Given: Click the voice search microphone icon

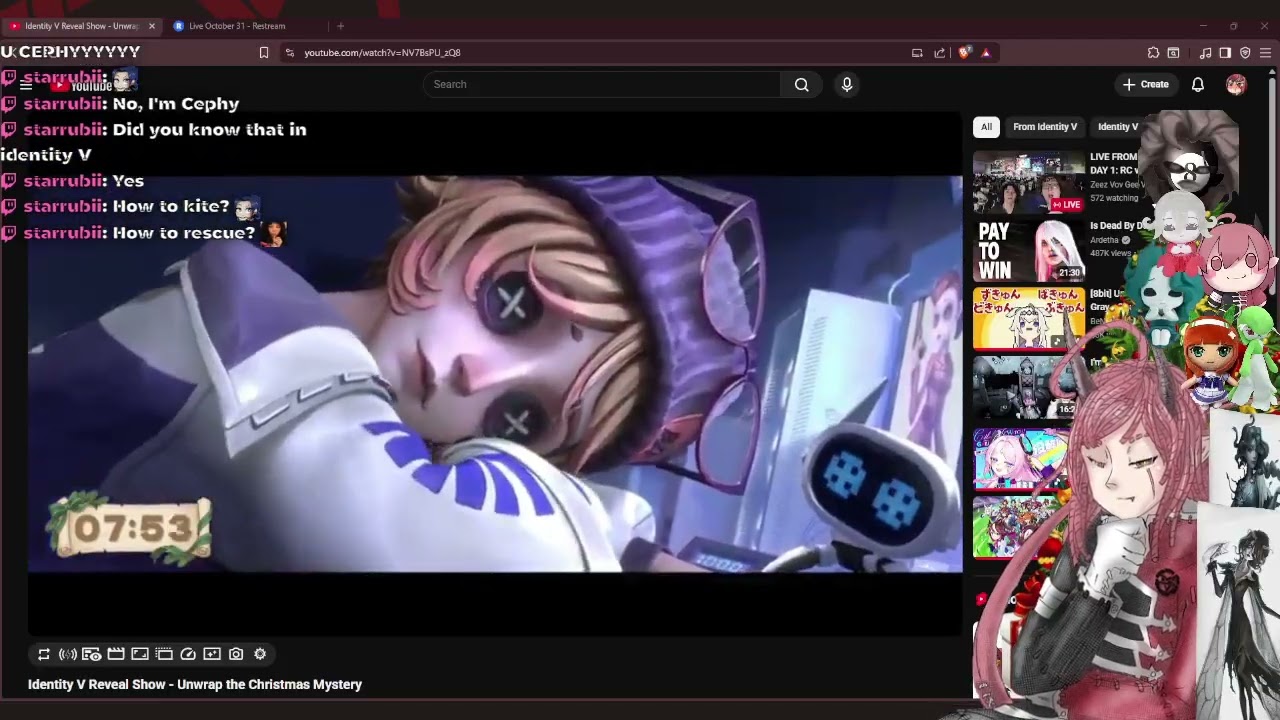Looking at the screenshot, I should coord(847,84).
